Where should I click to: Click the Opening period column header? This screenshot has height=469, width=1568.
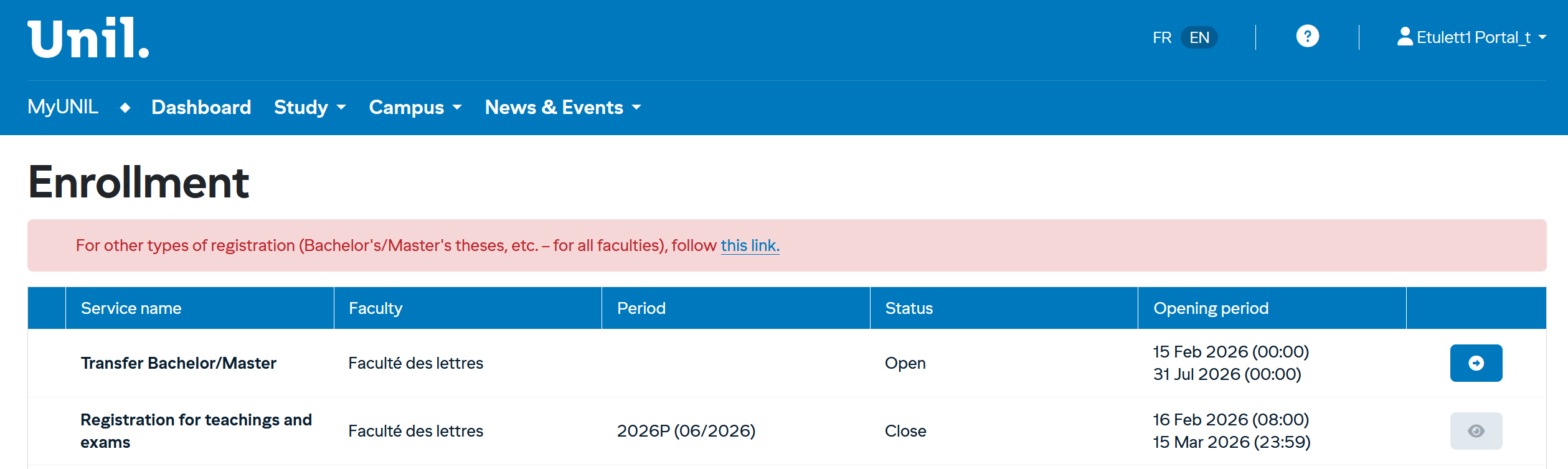coord(1211,308)
